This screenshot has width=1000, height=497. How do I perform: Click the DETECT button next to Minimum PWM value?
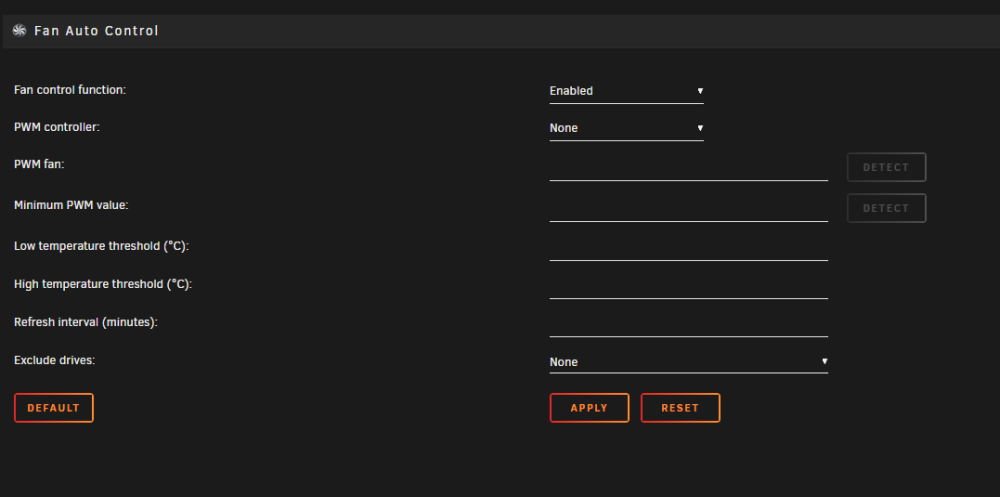click(x=886, y=208)
